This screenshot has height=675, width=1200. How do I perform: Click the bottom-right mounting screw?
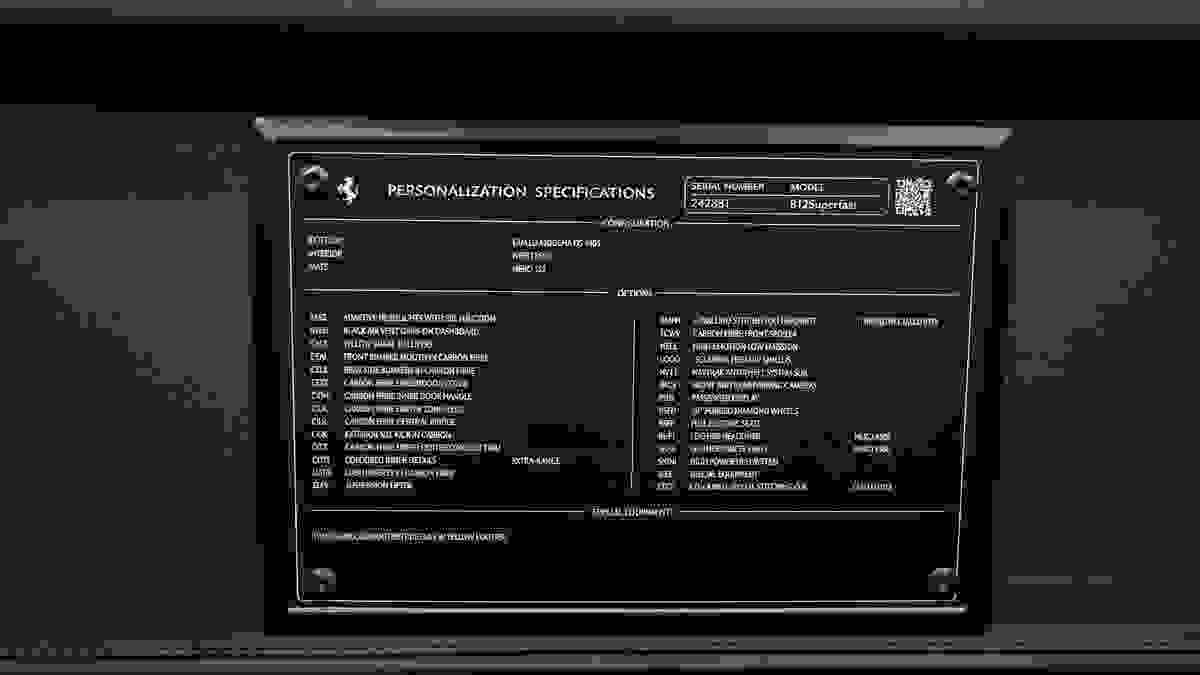(x=942, y=579)
